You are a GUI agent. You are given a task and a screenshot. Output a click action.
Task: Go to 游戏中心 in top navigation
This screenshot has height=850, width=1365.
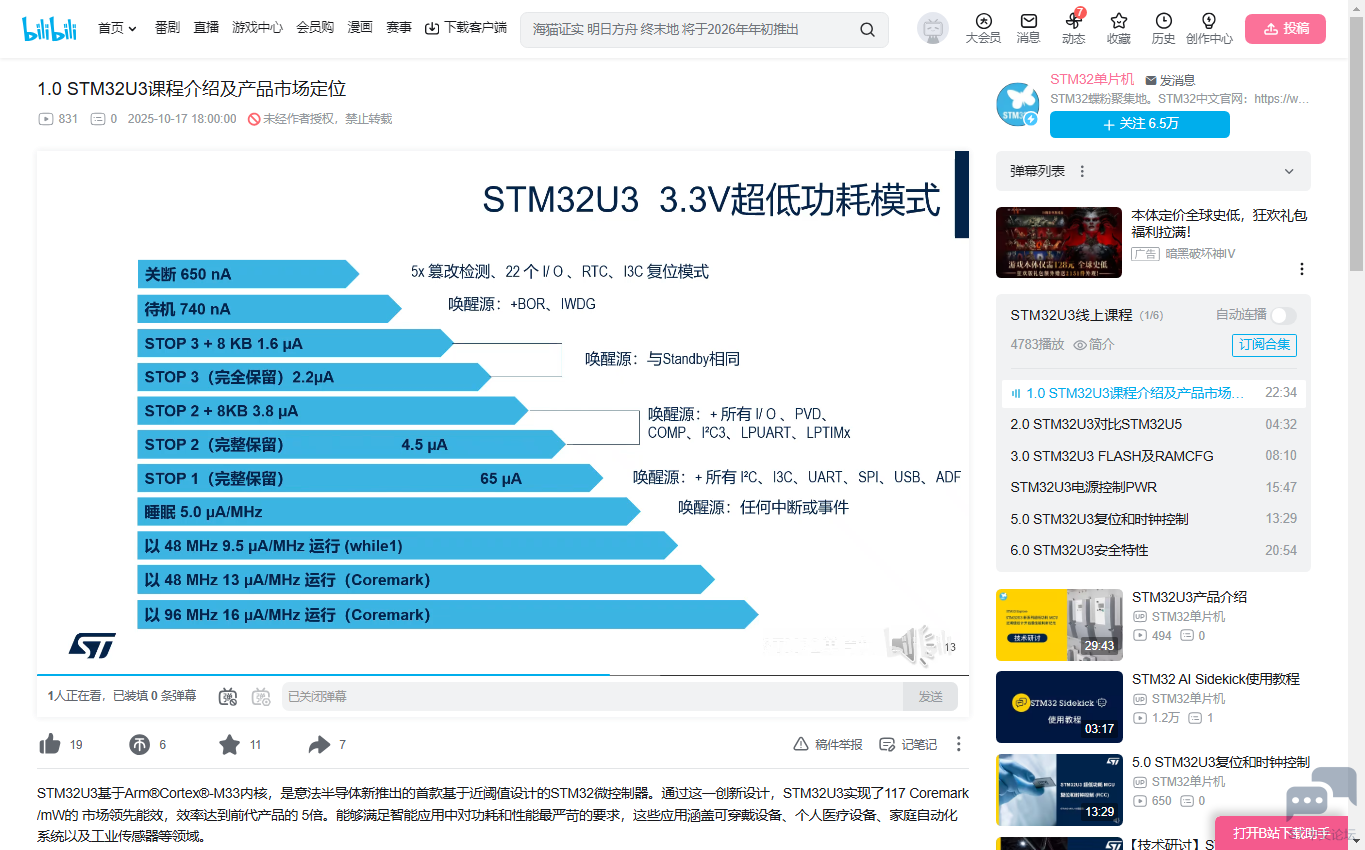pyautogui.click(x=257, y=28)
